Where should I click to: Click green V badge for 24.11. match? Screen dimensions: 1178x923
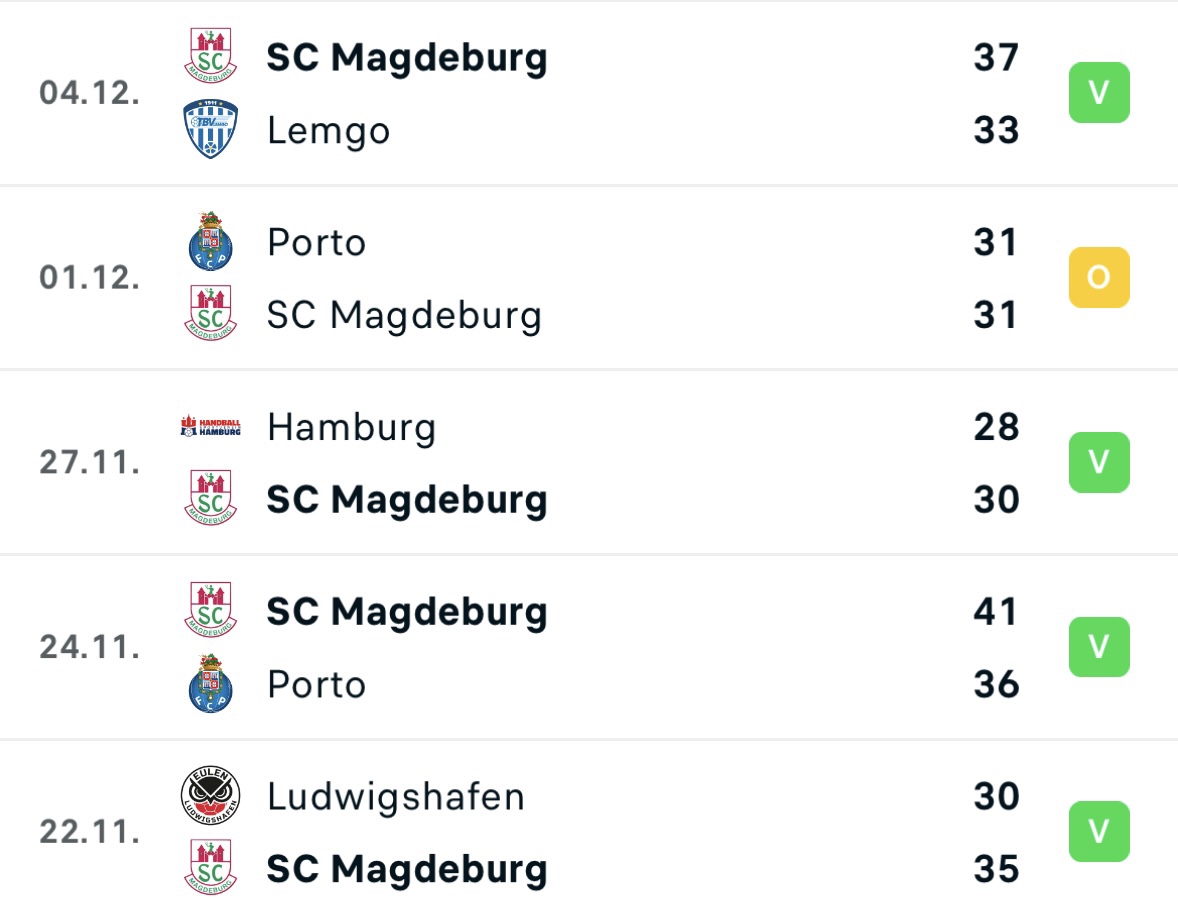click(x=1098, y=647)
